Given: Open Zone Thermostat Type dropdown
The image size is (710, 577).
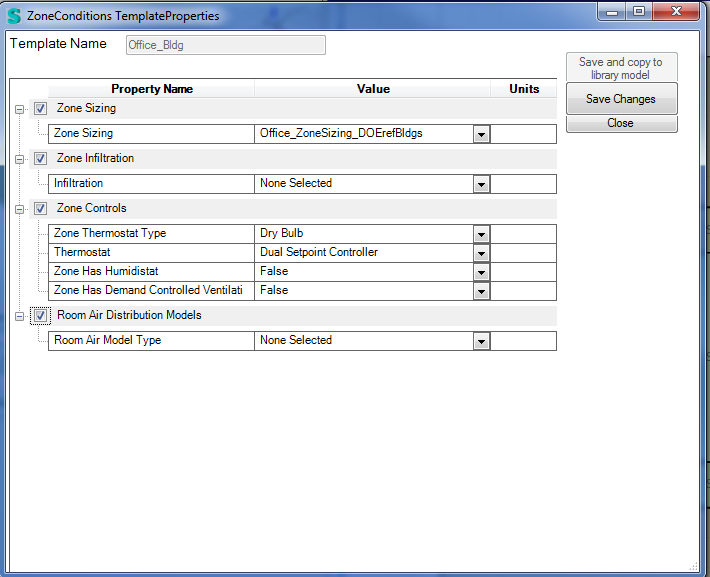Looking at the screenshot, I should (481, 234).
